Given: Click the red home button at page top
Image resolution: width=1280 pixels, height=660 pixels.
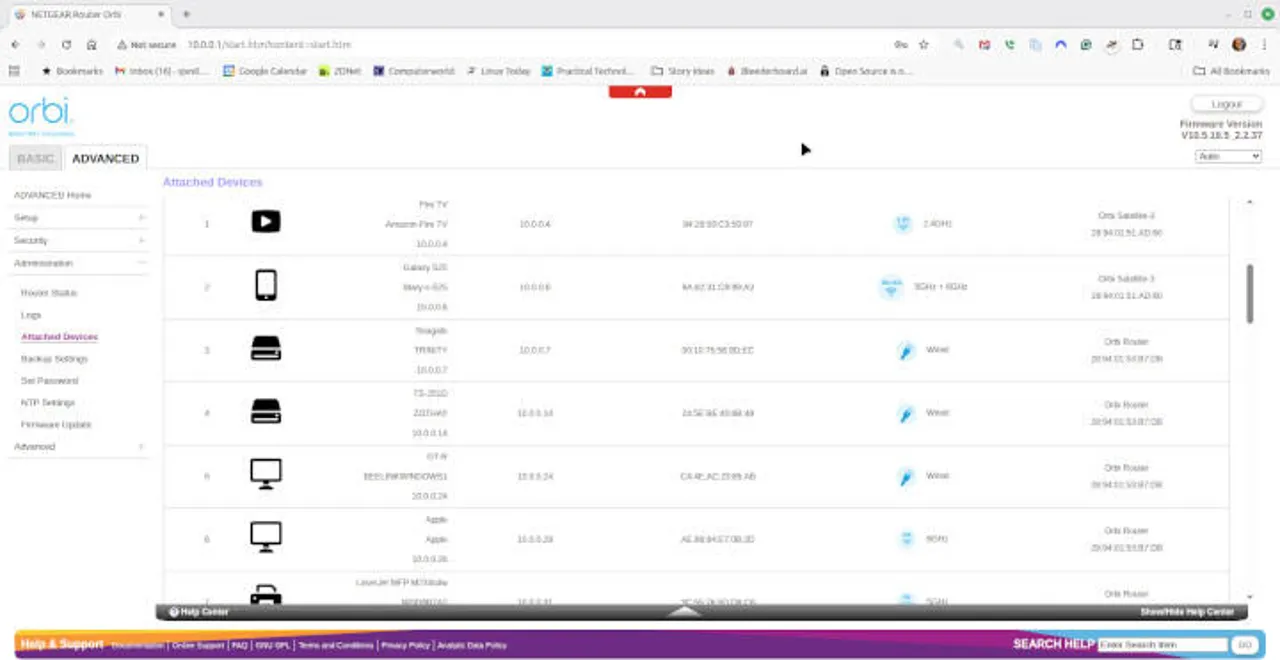Looking at the screenshot, I should (640, 92).
